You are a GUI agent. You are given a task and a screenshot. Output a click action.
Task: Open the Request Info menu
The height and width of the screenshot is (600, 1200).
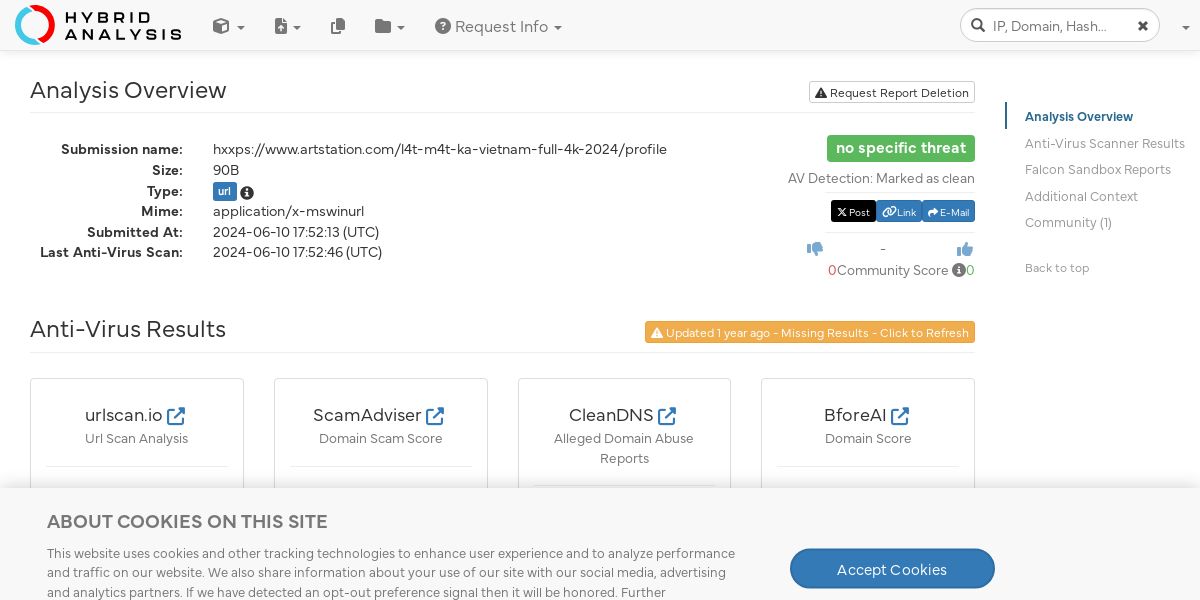pyautogui.click(x=498, y=27)
